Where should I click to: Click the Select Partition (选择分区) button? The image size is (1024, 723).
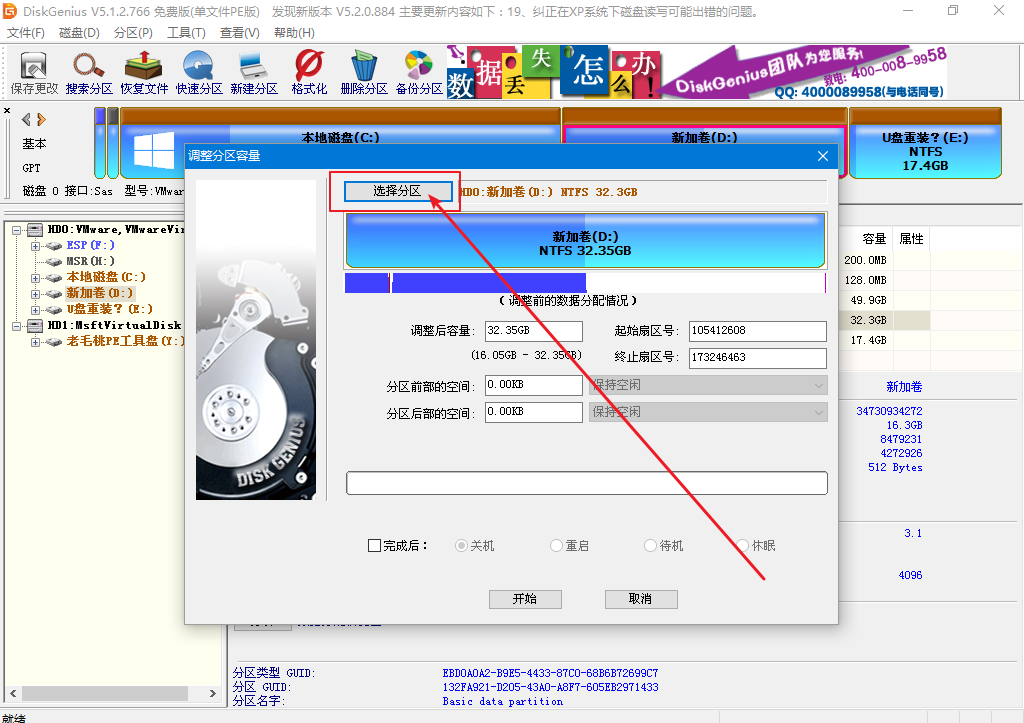click(398, 191)
